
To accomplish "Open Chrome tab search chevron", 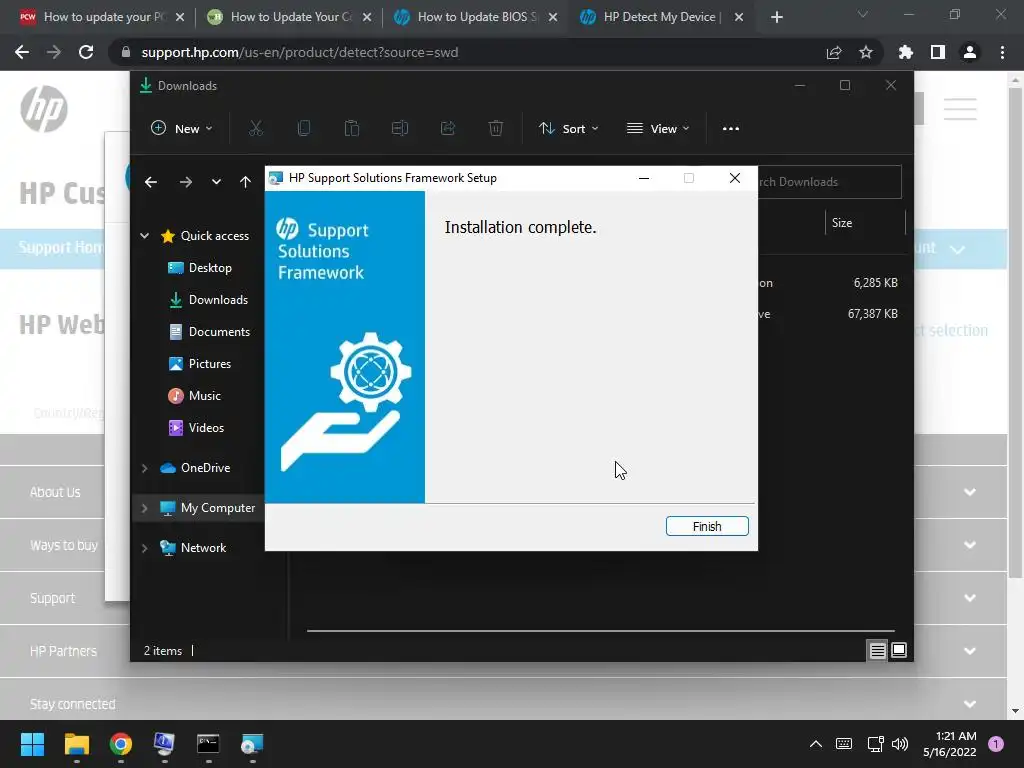I will (x=862, y=14).
